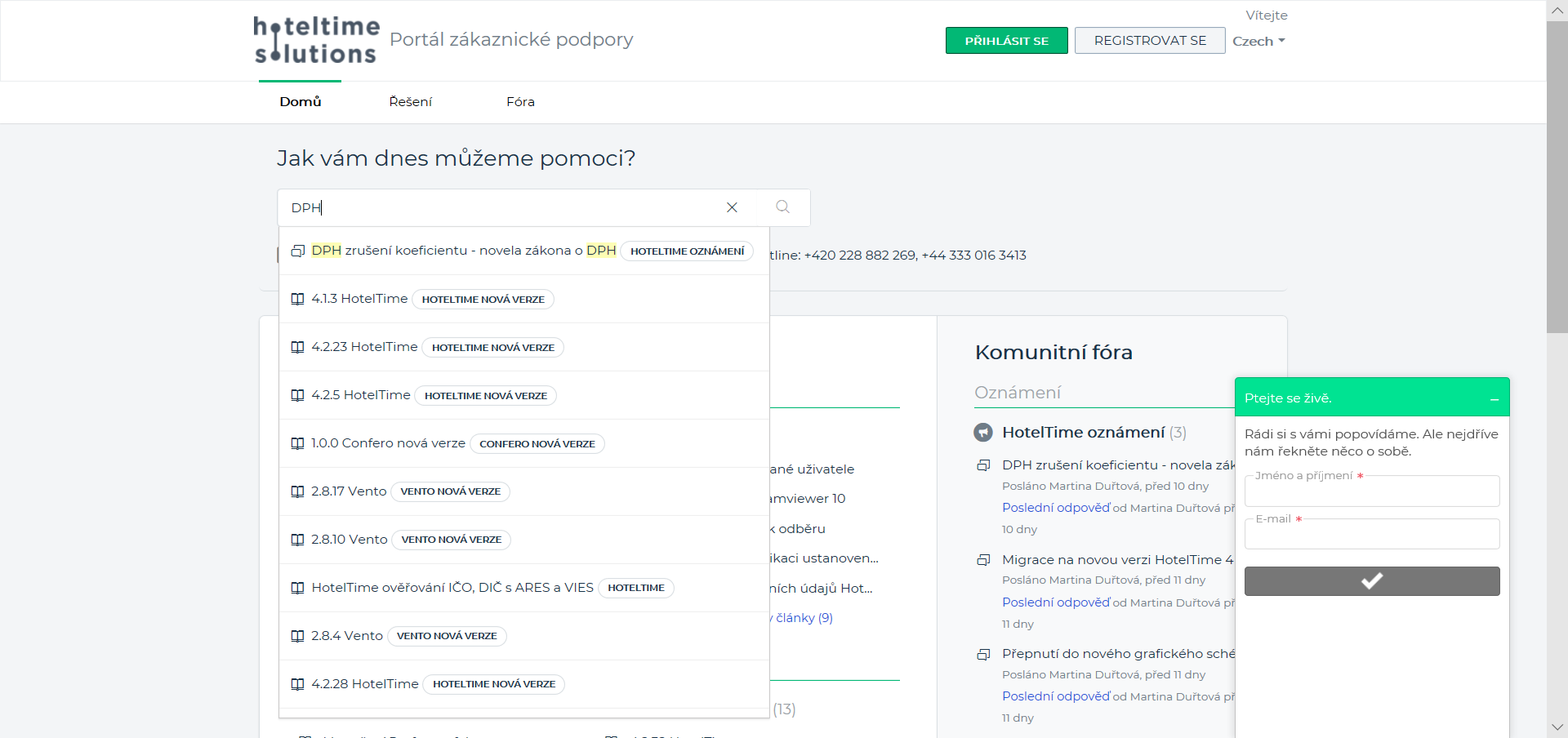Click the magnifier search icon
This screenshot has width=1568, height=738.
(x=782, y=207)
